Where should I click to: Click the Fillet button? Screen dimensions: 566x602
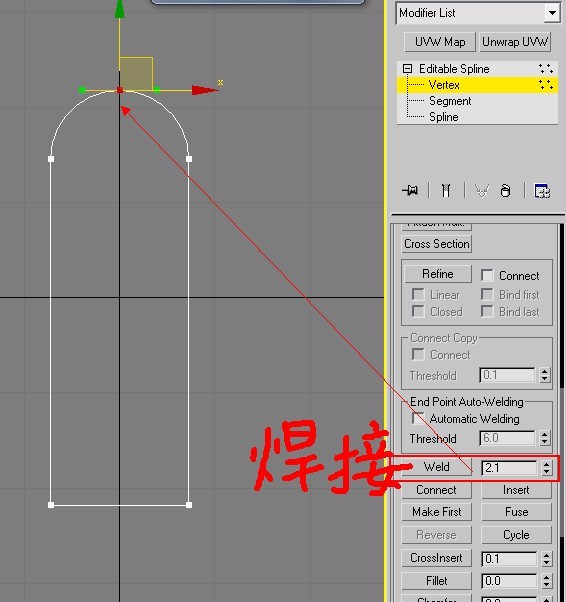[x=437, y=580]
